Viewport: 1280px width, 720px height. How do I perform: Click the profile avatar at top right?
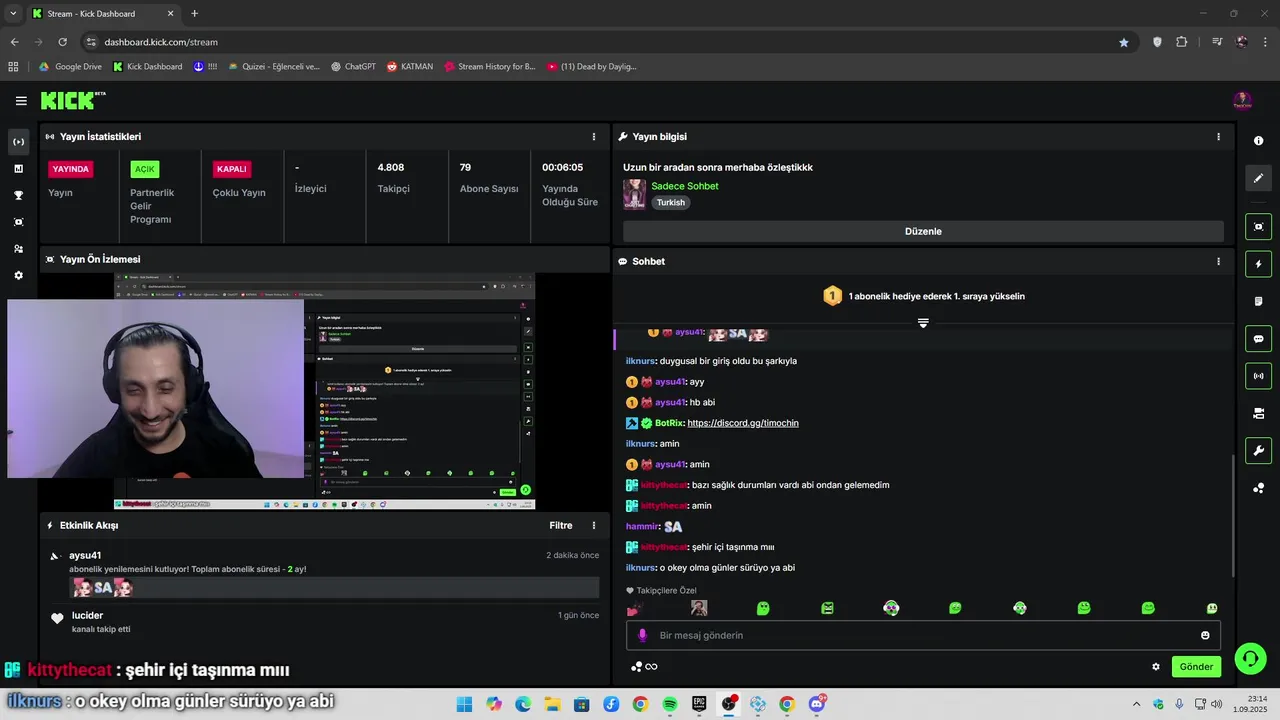tap(1242, 101)
